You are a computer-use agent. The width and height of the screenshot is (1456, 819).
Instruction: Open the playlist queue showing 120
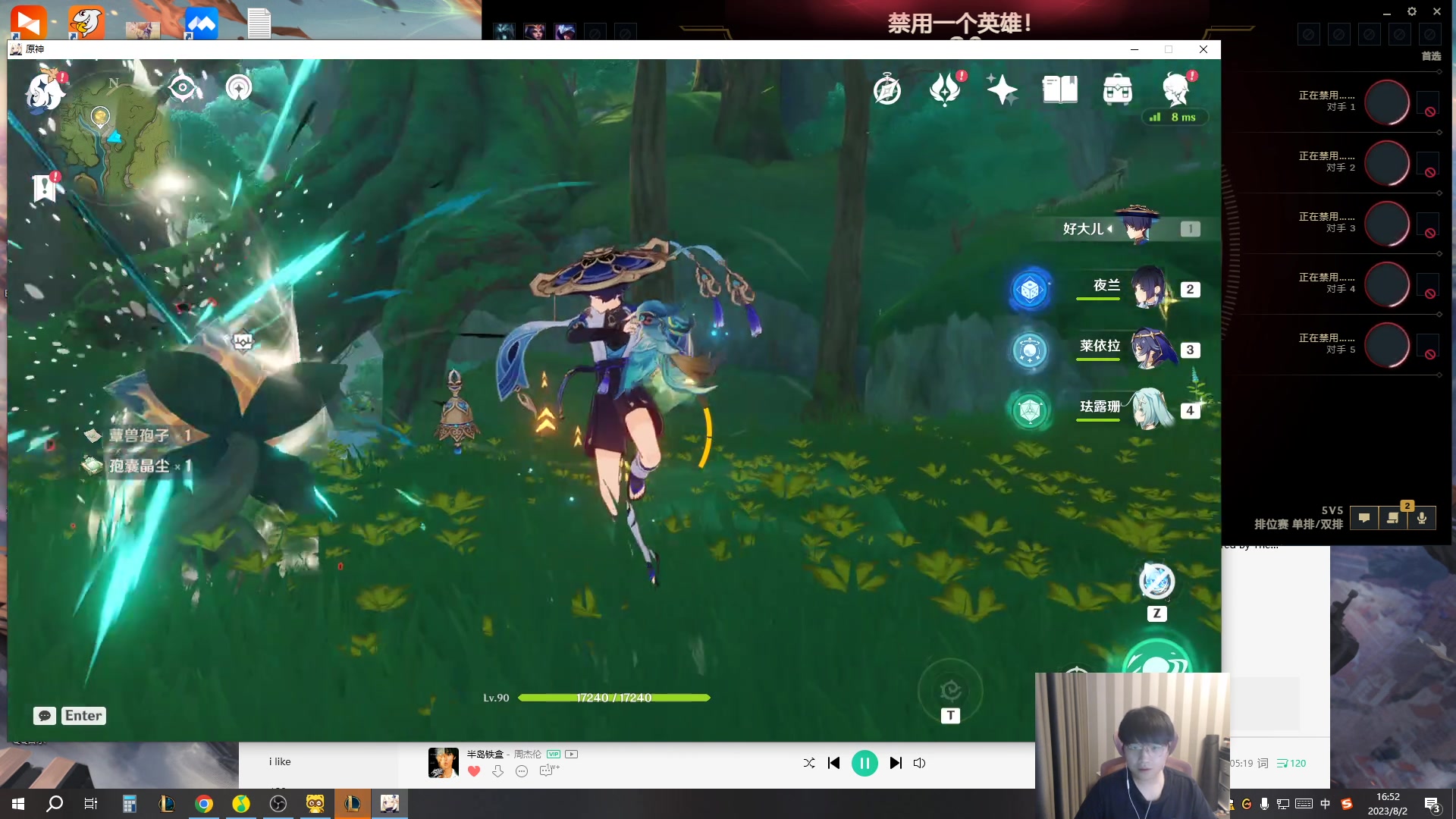1291,763
